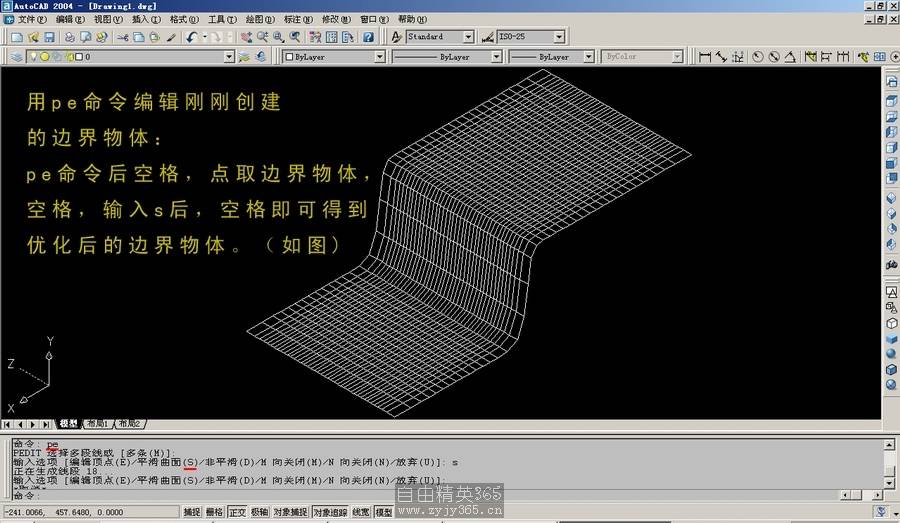Viewport: 900px width, 523px height.
Task: Toggle 捕捉 (Snap) in status bar
Action: (x=191, y=512)
